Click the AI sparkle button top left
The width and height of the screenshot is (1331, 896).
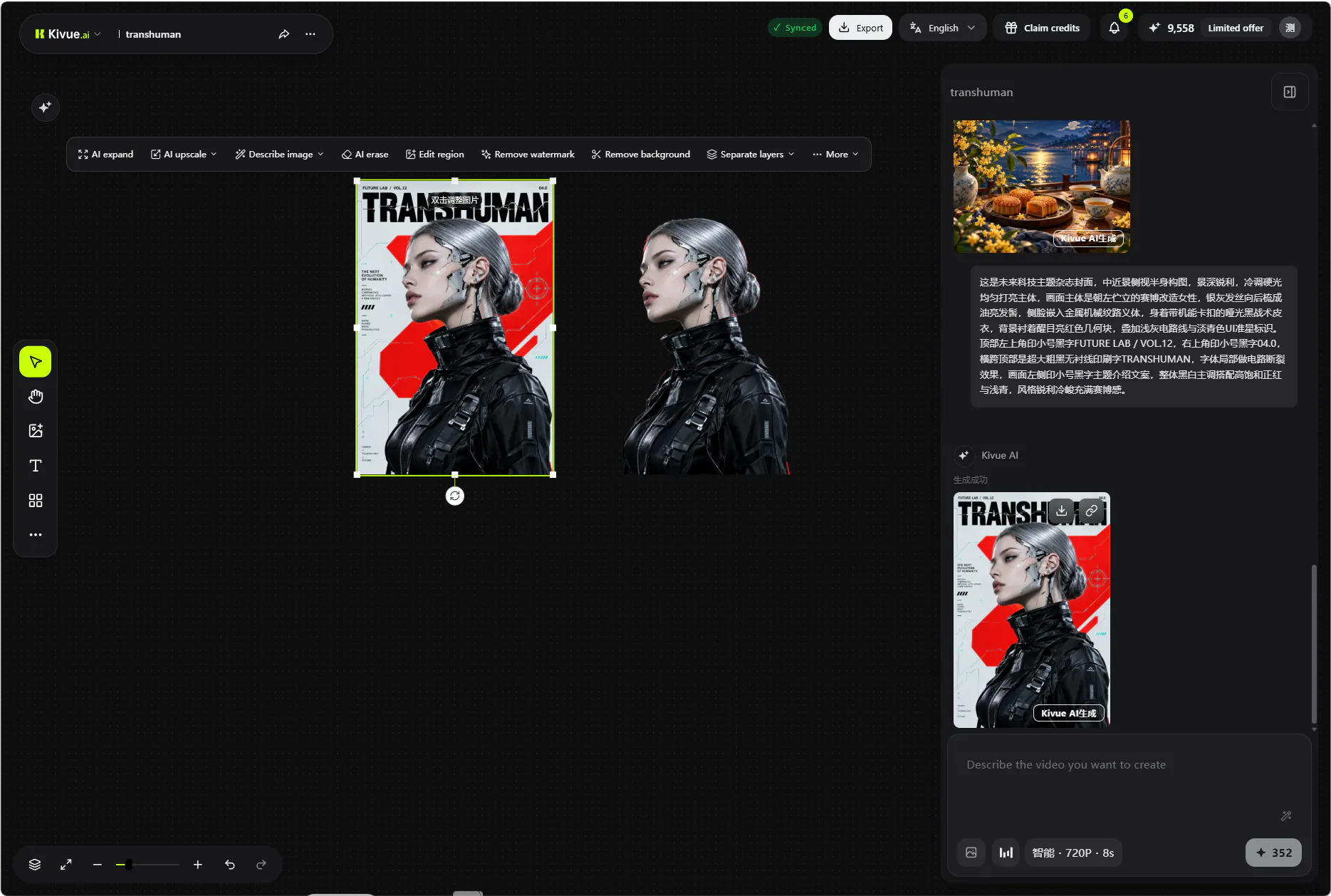point(46,108)
